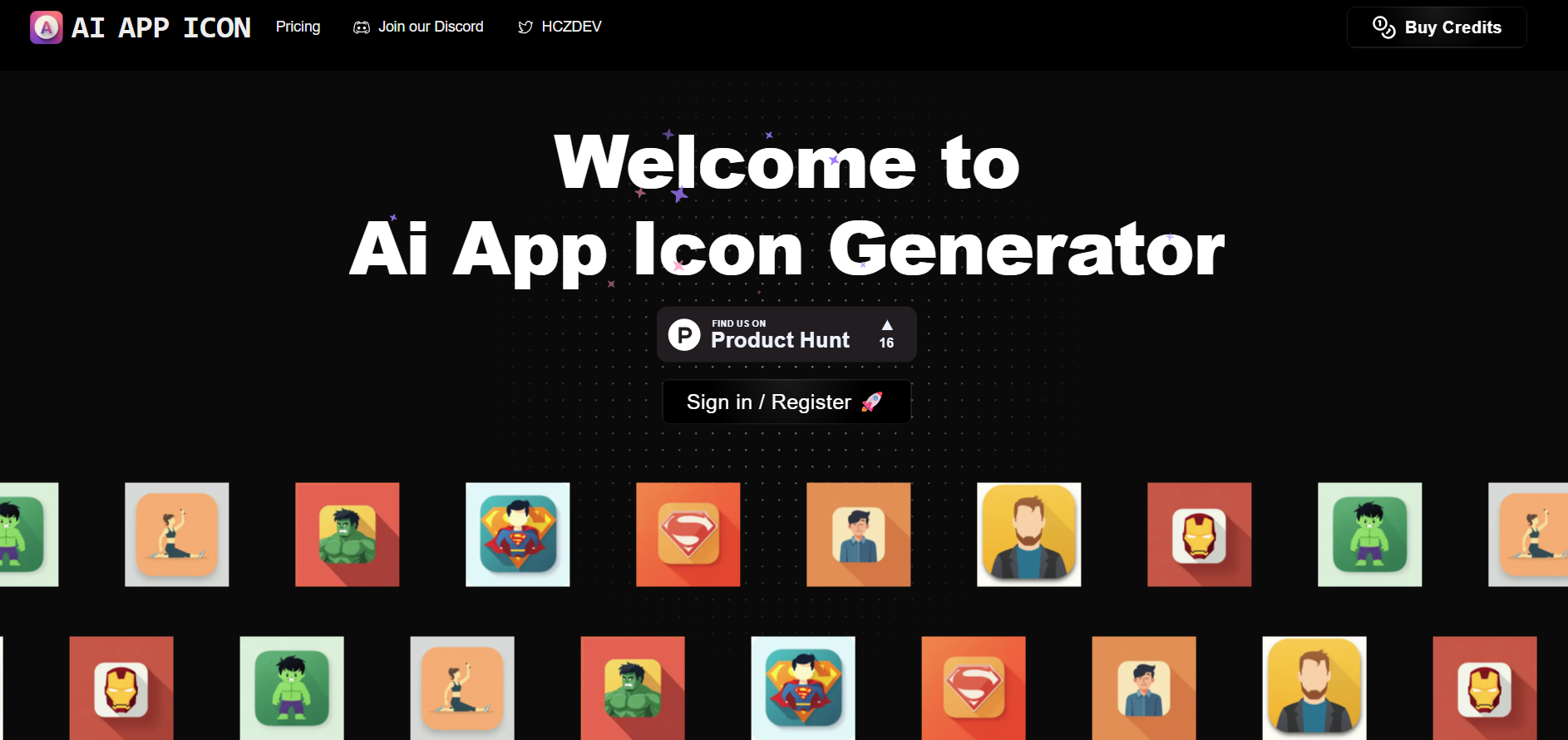Viewport: 1568px width, 740px height.
Task: Click the Twitter bird icon in navbar
Action: pos(525,27)
